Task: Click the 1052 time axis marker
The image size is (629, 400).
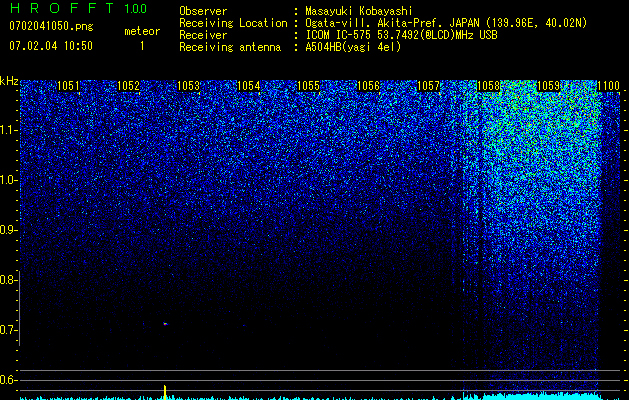Action: click(128, 86)
